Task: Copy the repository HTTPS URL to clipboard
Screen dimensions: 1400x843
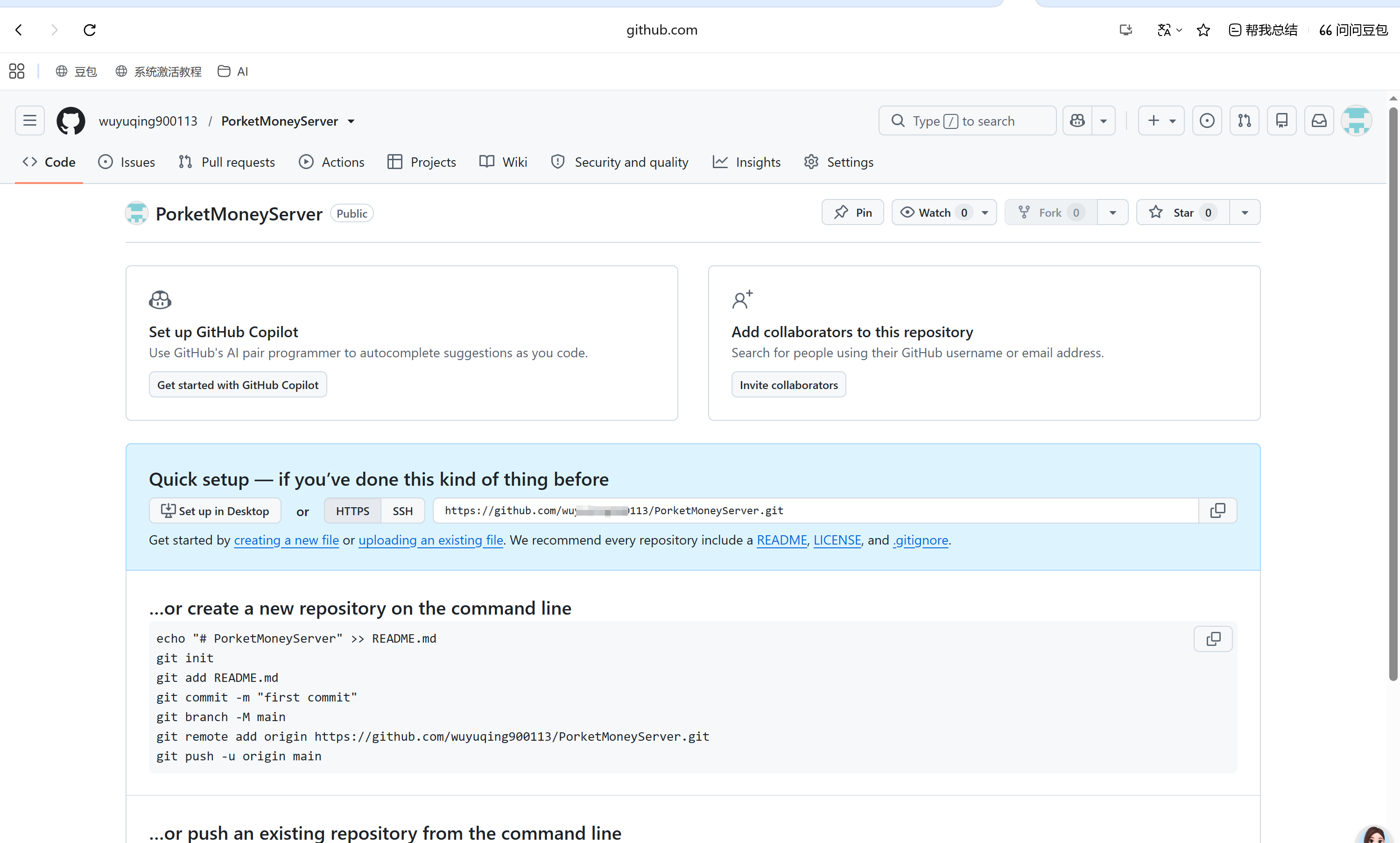Action: tap(1218, 510)
